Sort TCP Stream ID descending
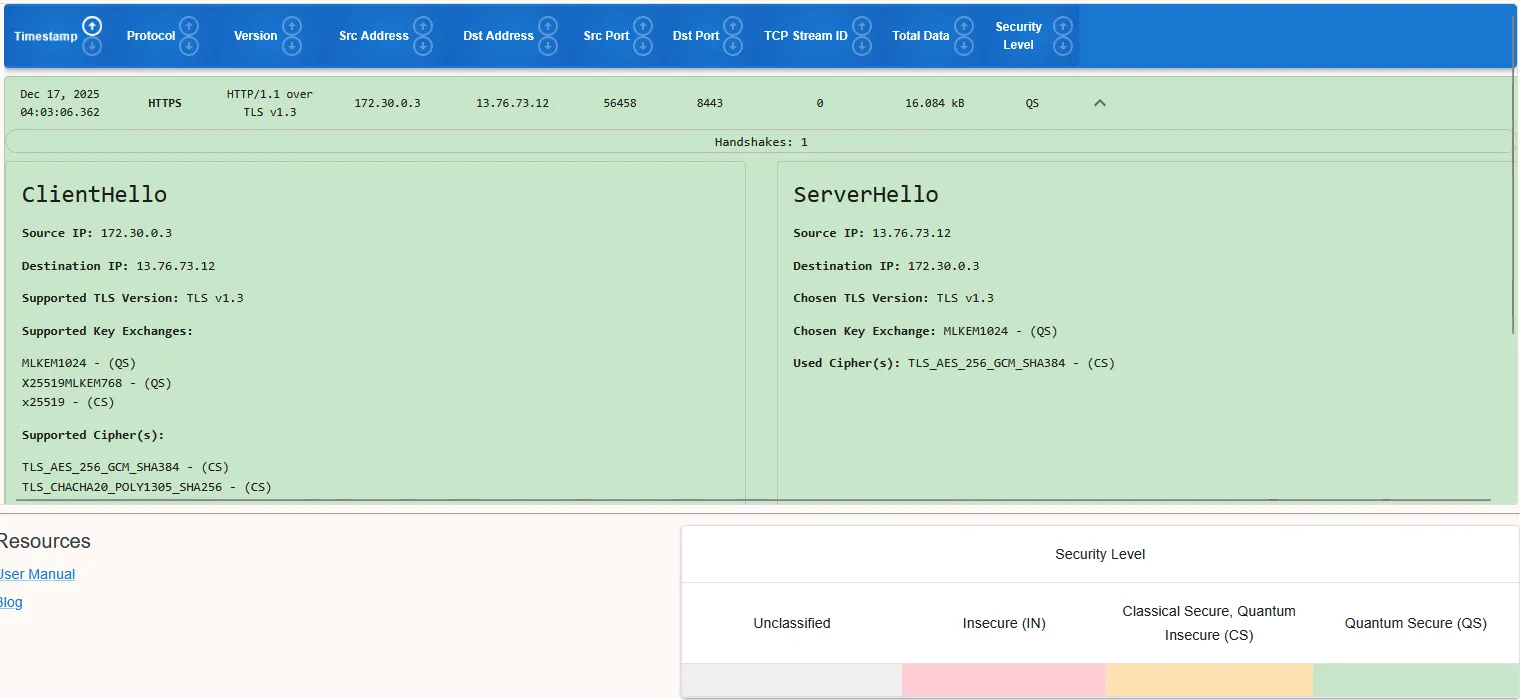 [x=862, y=45]
